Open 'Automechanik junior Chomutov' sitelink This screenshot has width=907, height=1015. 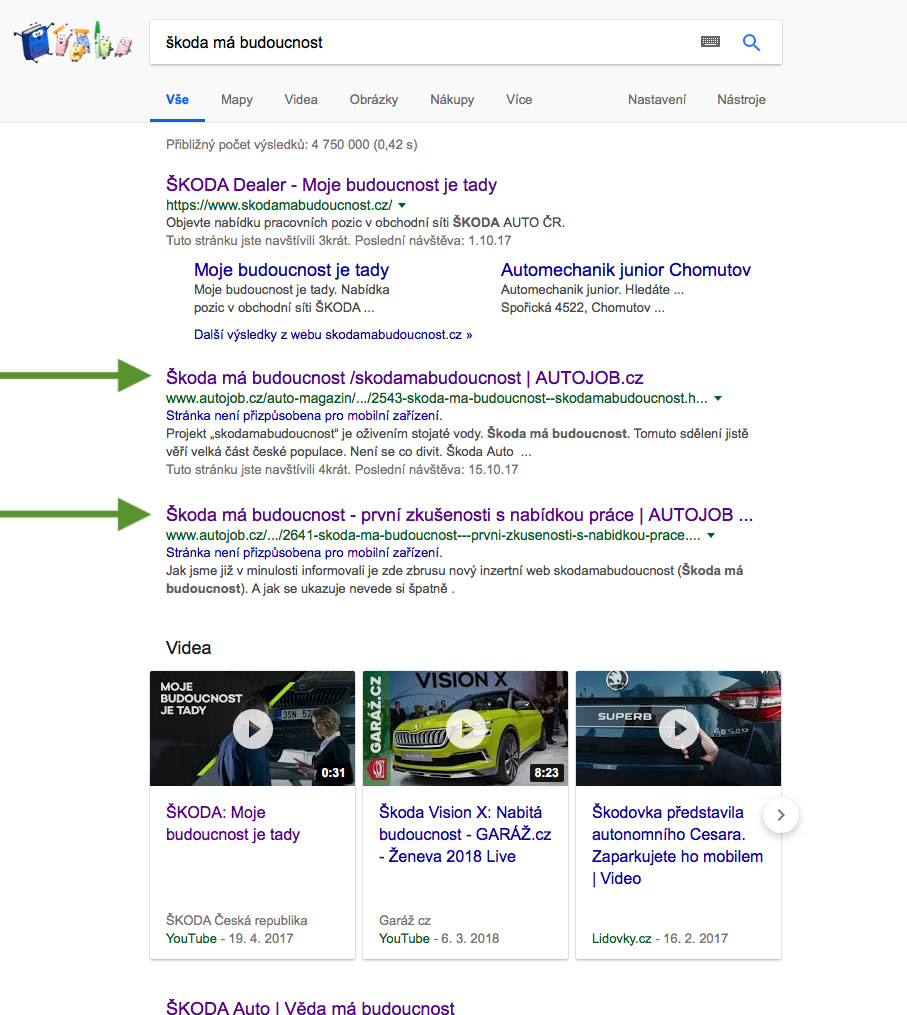pos(625,270)
